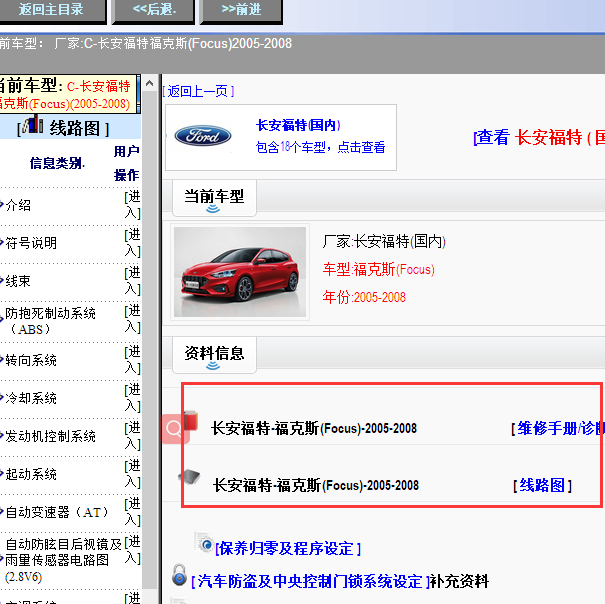Image resolution: width=605 pixels, height=604 pixels.
Task: Click the gray chip icon beside the second Focus entry
Action: click(x=189, y=477)
